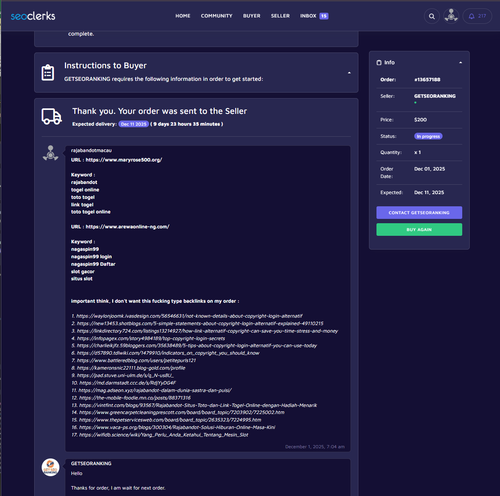Click the Info panel icon
Viewport: 500px width, 496px height.
tap(379, 63)
